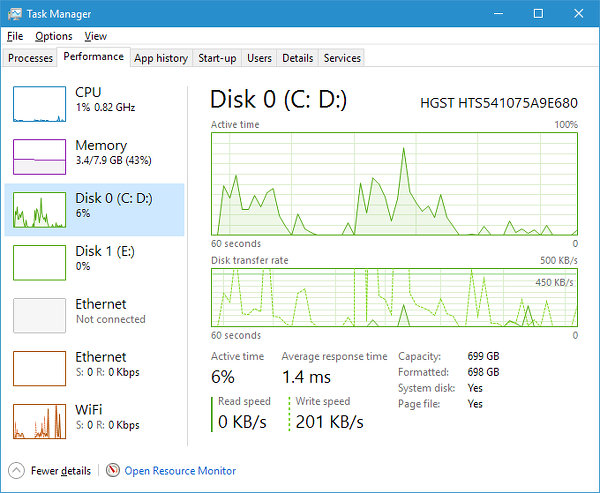This screenshot has width=600, height=493.
Task: Open the Options menu
Action: (54, 36)
